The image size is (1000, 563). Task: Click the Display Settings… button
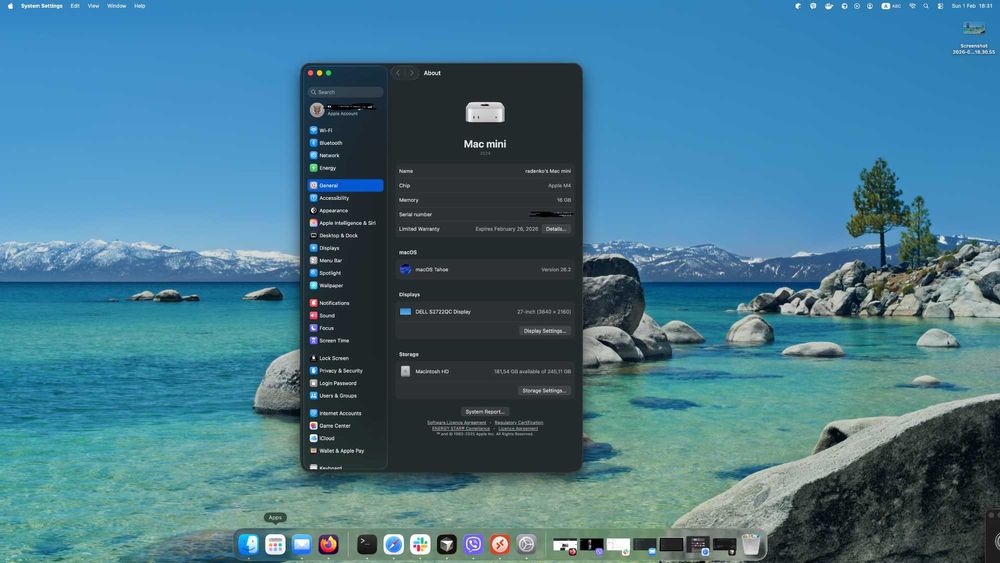tap(545, 331)
